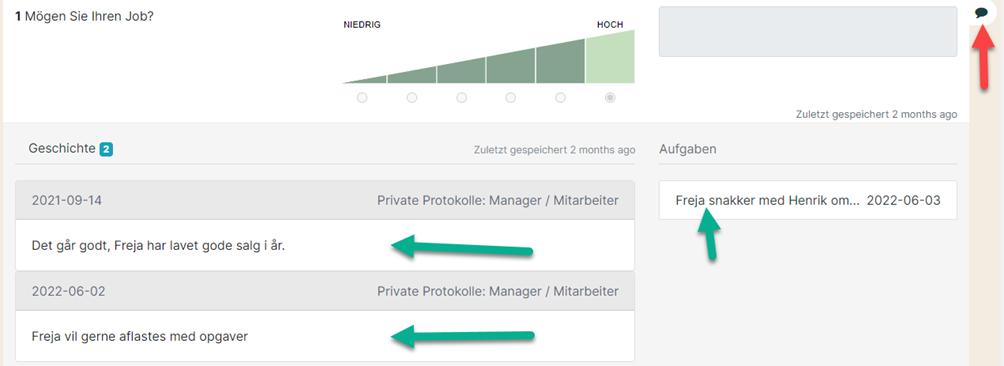Click into the grey comment text field

pyautogui.click(x=808, y=31)
